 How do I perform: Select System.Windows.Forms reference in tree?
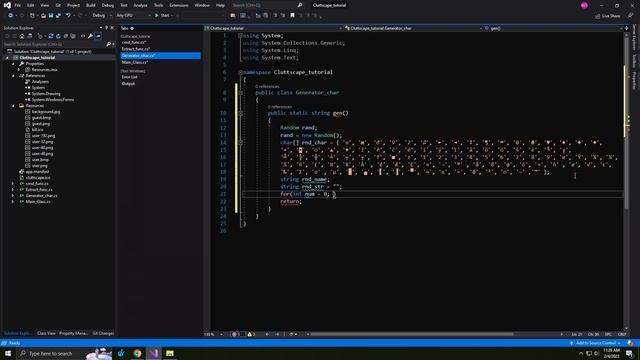click(53, 100)
